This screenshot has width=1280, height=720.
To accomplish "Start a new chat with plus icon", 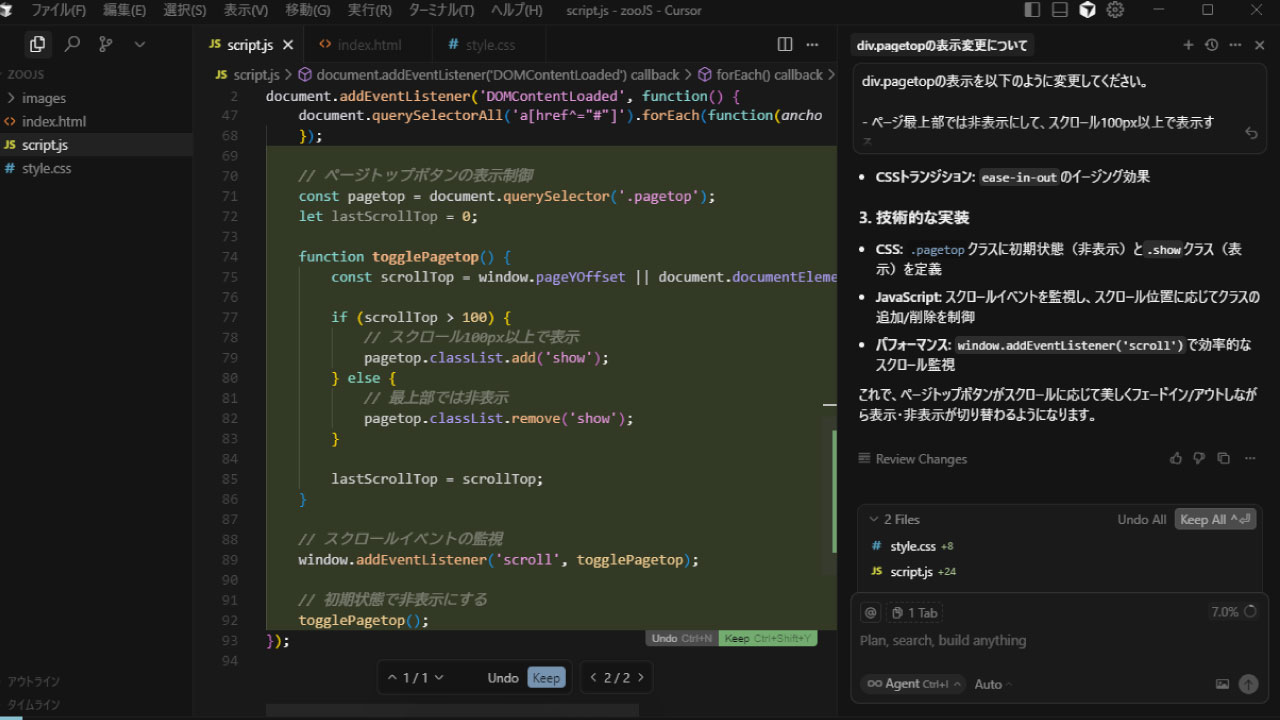I will click(1188, 45).
